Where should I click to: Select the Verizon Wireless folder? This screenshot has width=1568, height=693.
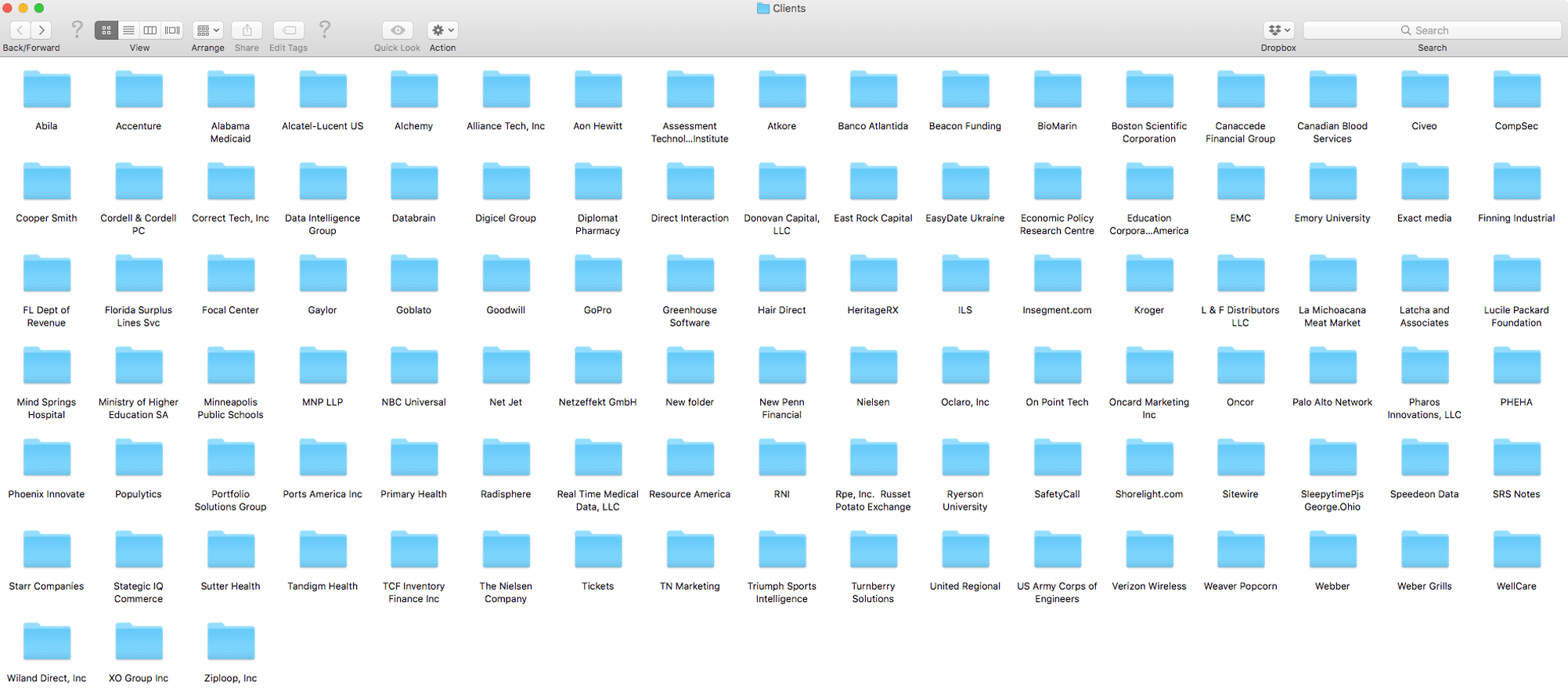coord(1149,550)
